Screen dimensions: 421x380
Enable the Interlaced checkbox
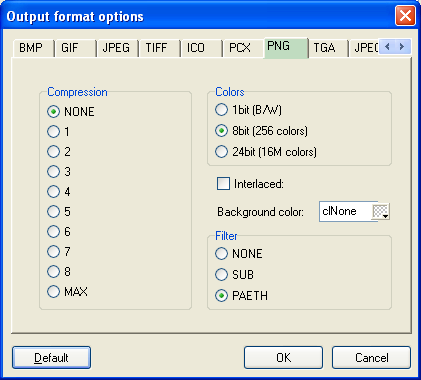pos(223,183)
